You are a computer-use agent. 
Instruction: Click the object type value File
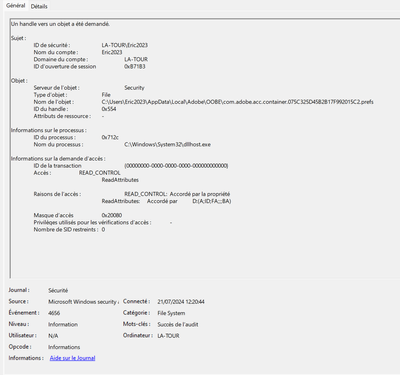(x=106, y=95)
